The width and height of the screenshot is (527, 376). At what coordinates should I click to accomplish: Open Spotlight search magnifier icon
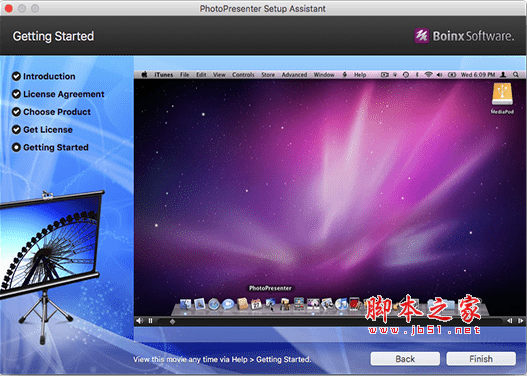[x=516, y=75]
